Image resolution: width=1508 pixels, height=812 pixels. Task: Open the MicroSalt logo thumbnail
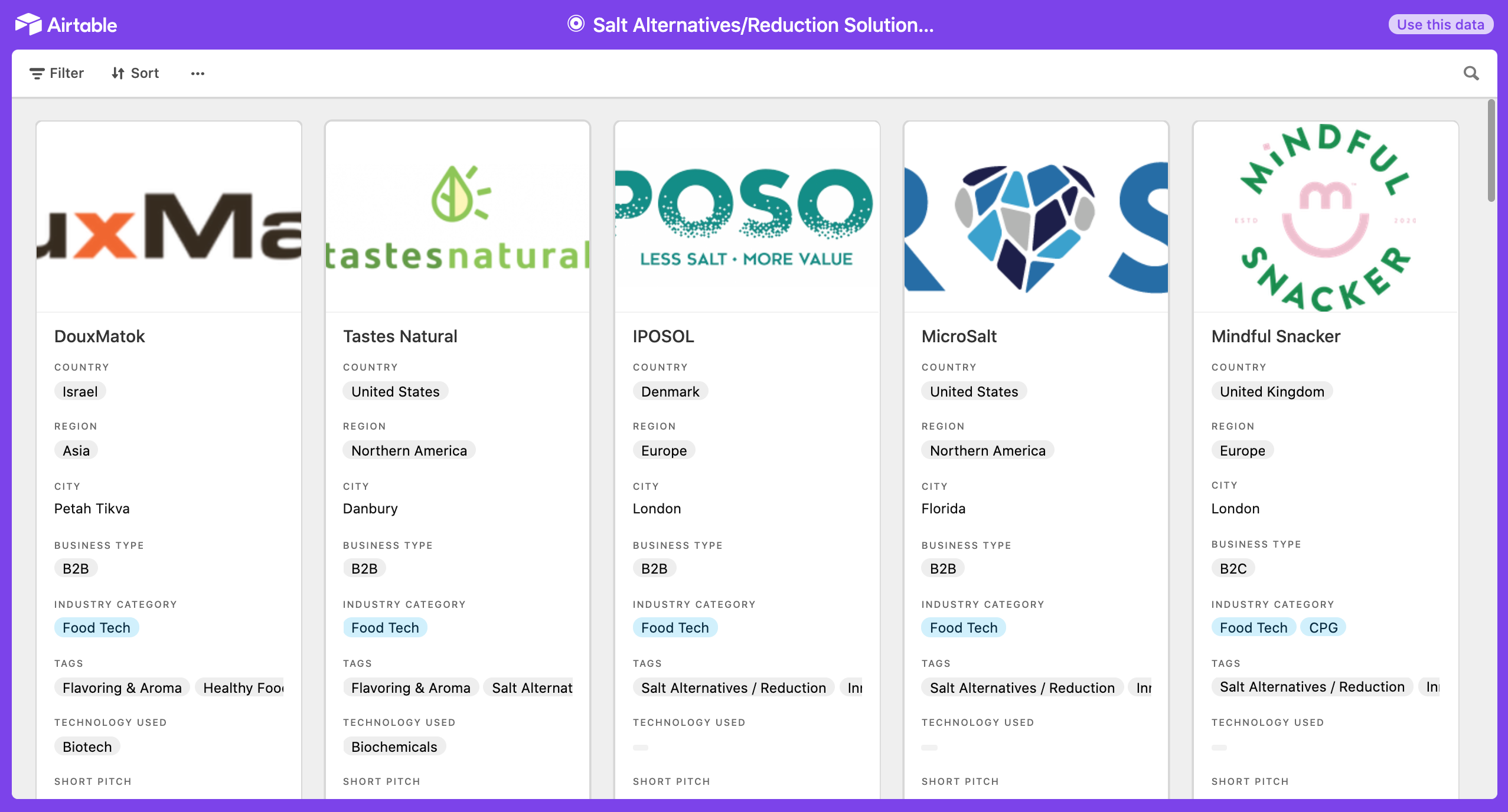(x=1036, y=217)
